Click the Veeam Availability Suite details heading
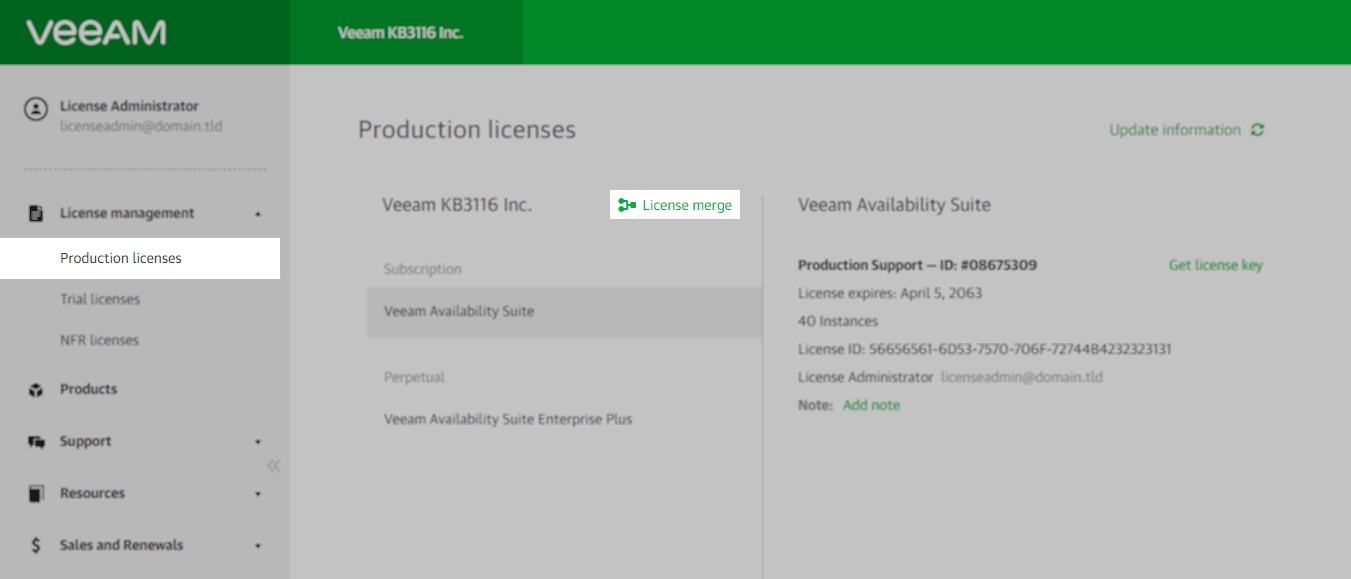 click(x=894, y=205)
